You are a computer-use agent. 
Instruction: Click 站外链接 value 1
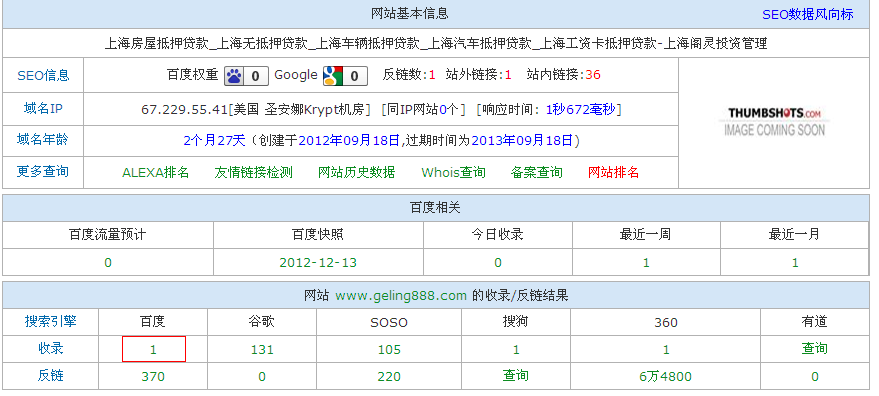click(508, 75)
